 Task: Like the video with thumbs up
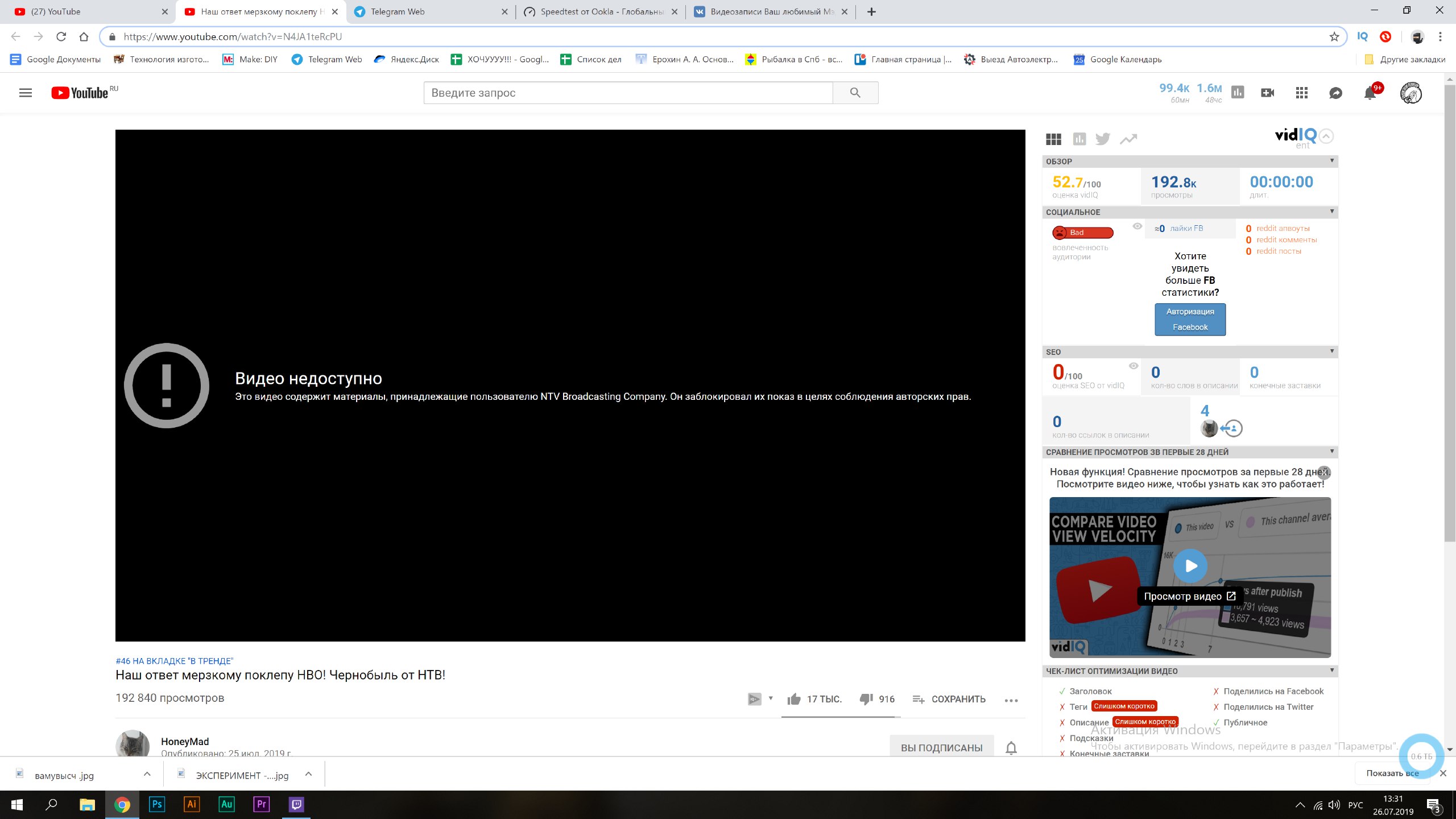pyautogui.click(x=794, y=699)
